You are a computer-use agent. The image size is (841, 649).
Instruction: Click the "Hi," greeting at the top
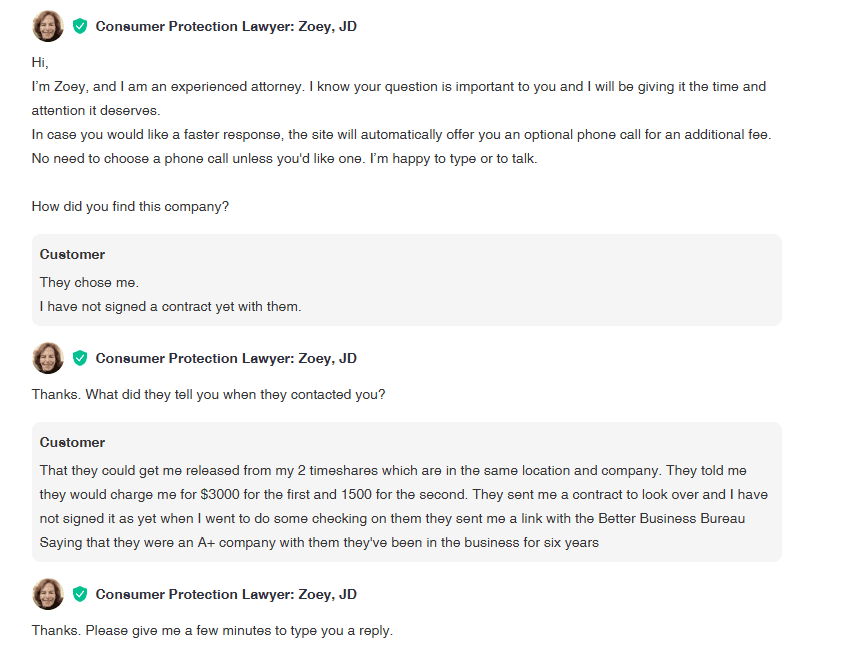click(40, 63)
